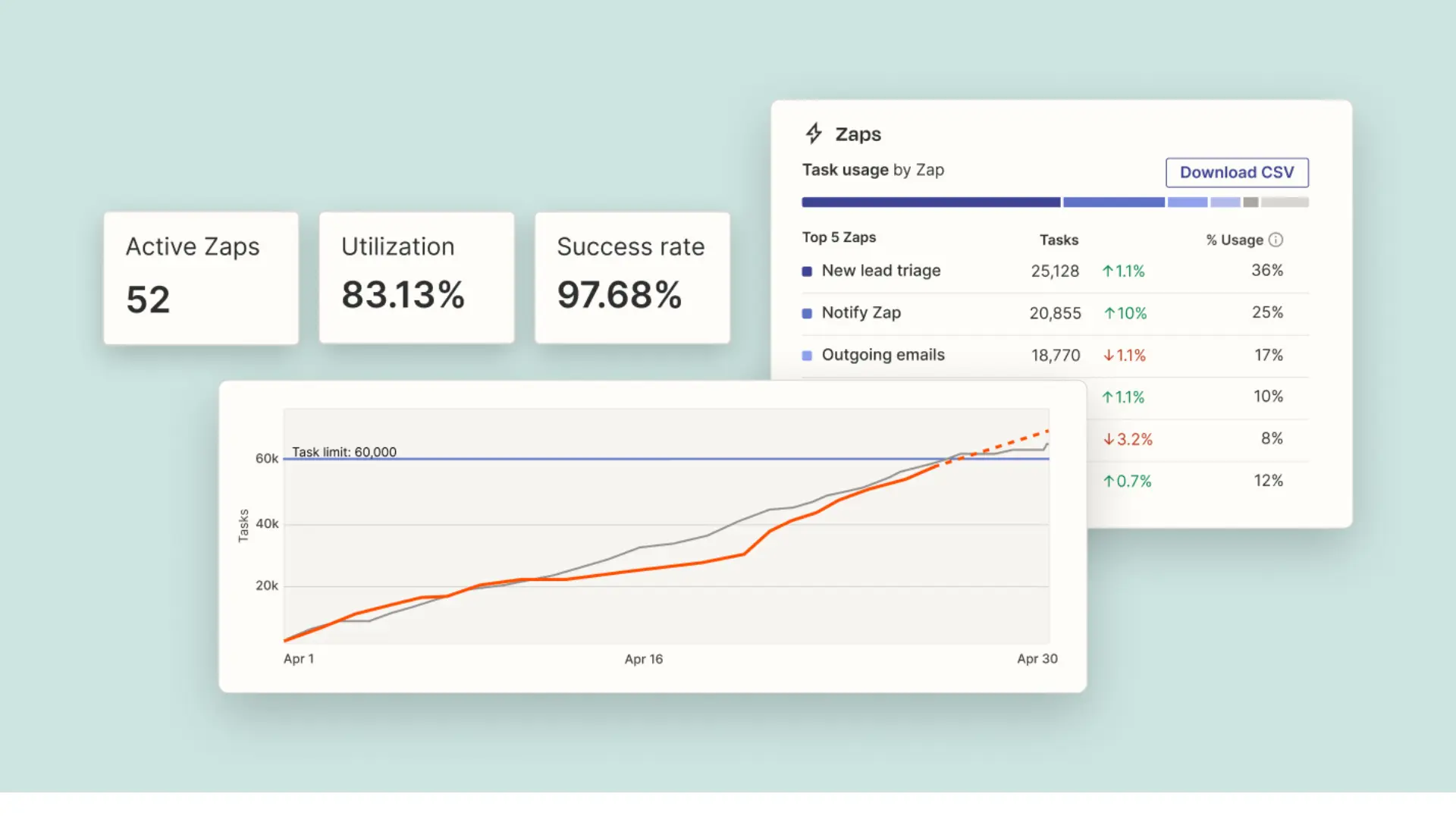This screenshot has width=1456, height=819.
Task: Click the Outgoing emails color square
Action: click(807, 355)
